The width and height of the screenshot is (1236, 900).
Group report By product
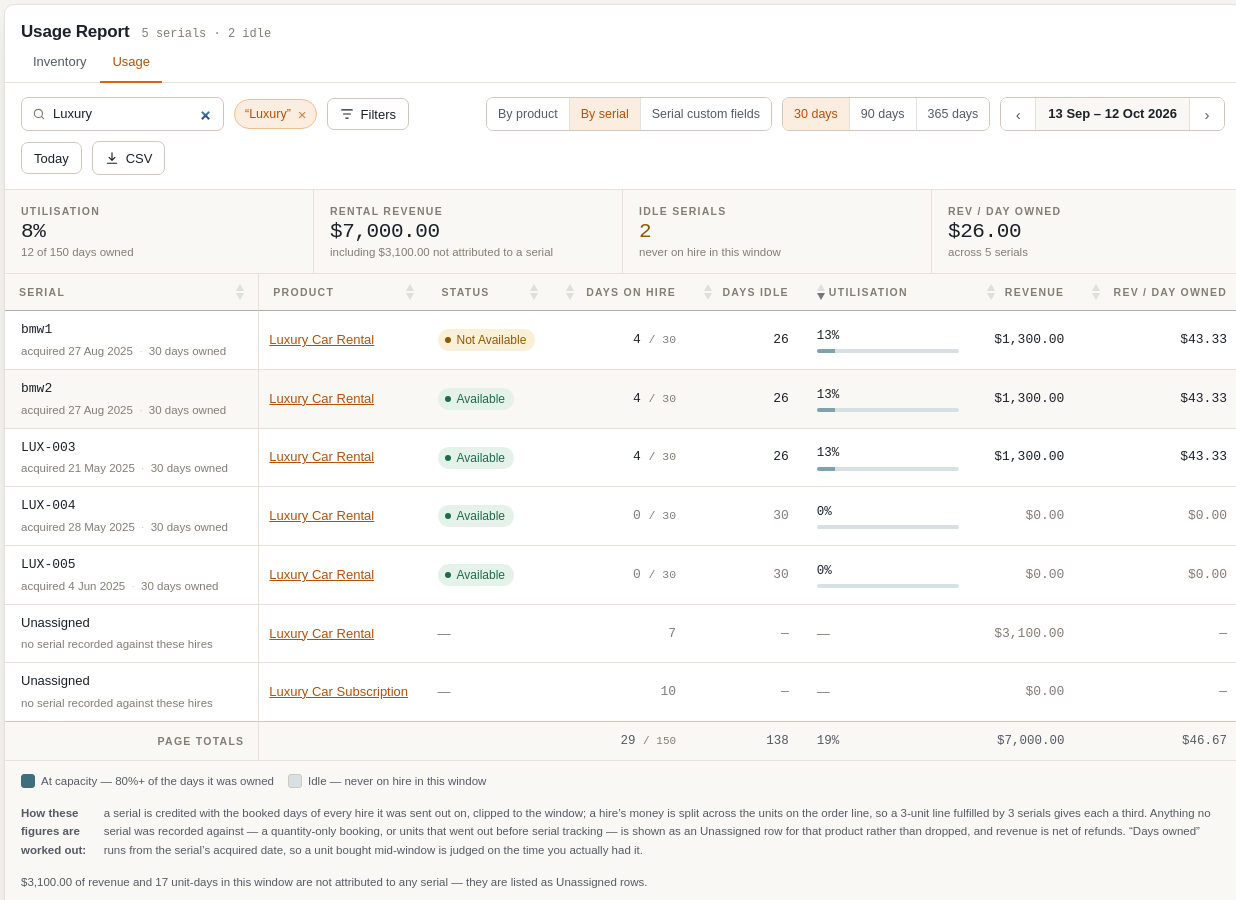pyautogui.click(x=528, y=114)
